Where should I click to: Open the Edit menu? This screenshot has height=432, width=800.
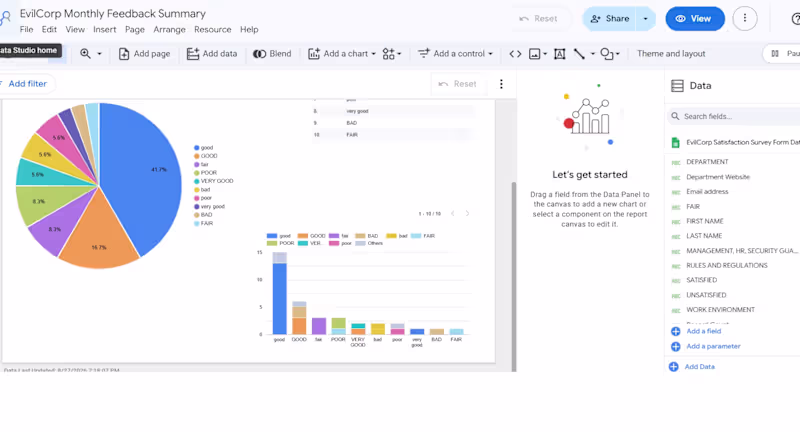tap(49, 30)
